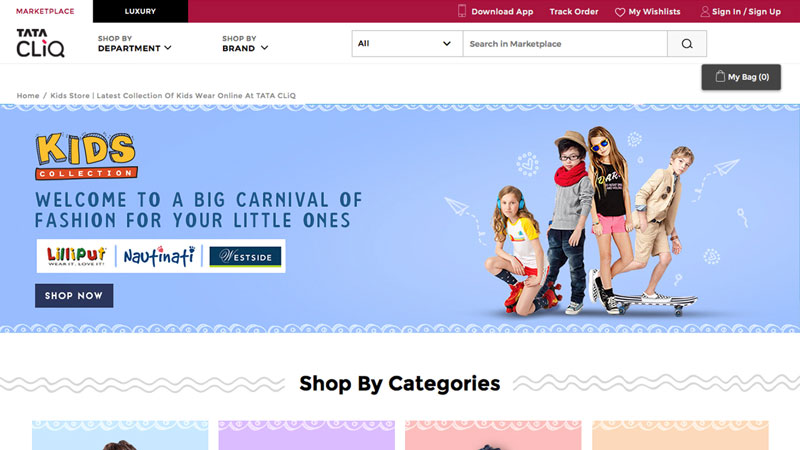Viewport: 800px width, 450px height.
Task: Expand the Shop By Brand menu
Action: tap(245, 43)
